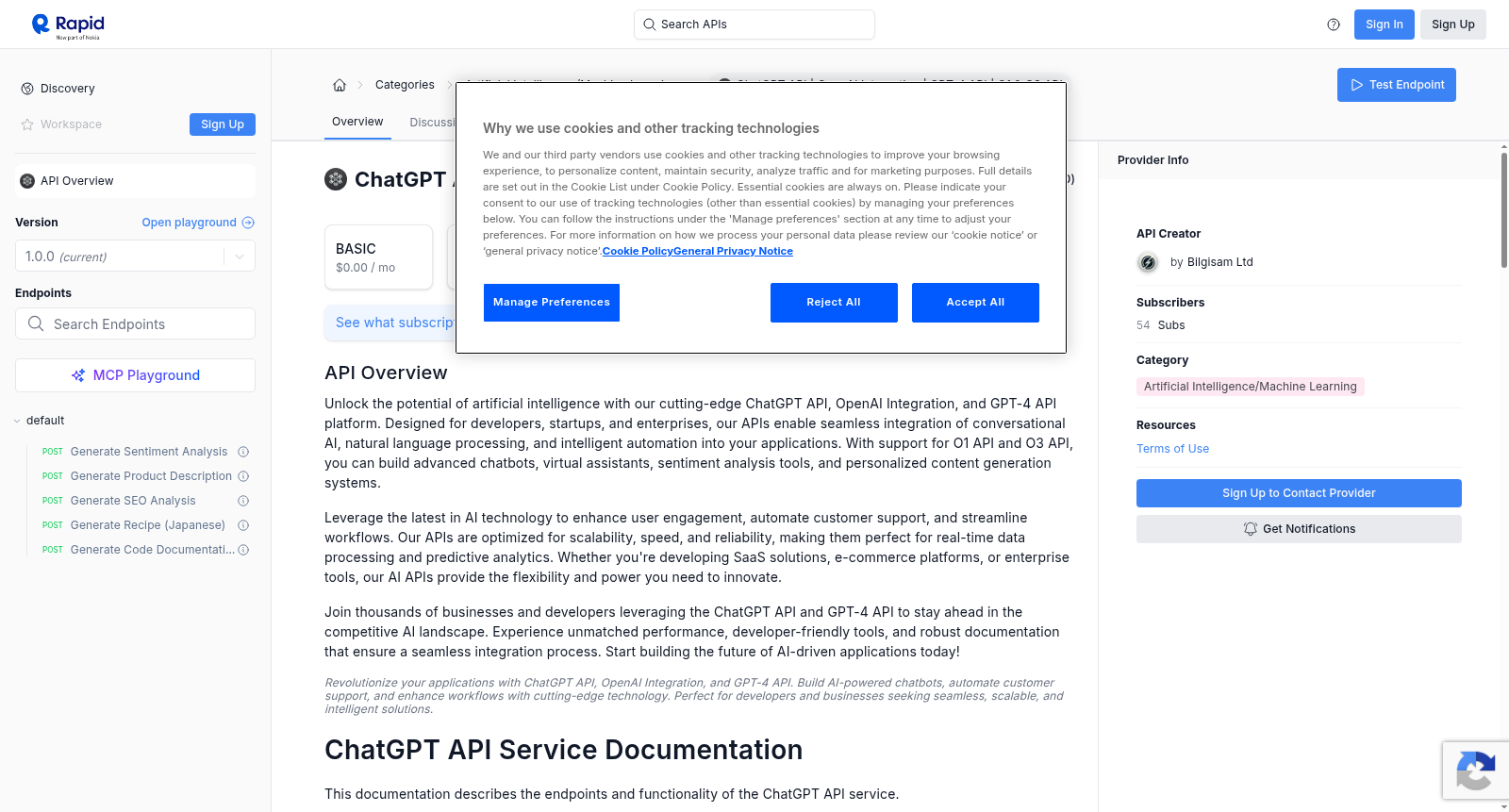Open the Terms of Use link
This screenshot has height=812, width=1509.
[1172, 449]
